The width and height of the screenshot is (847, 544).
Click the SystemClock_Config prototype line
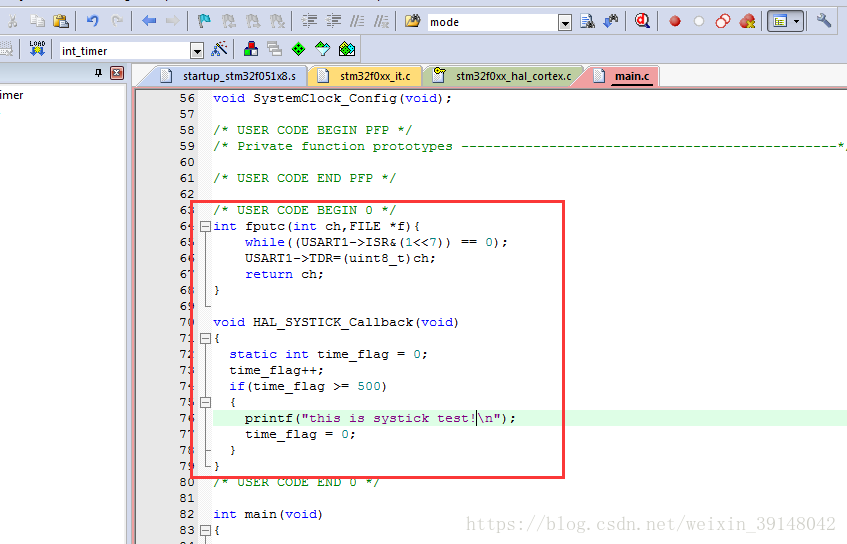pos(332,98)
